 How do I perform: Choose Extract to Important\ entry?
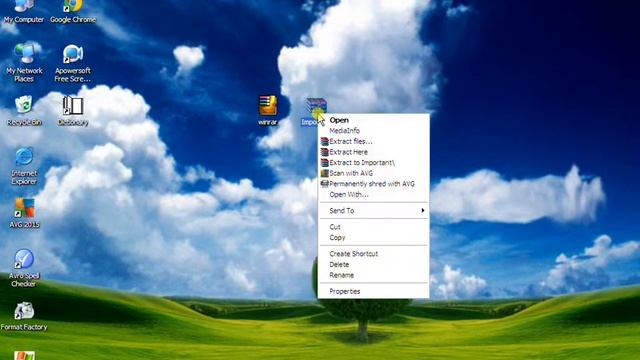click(373, 162)
